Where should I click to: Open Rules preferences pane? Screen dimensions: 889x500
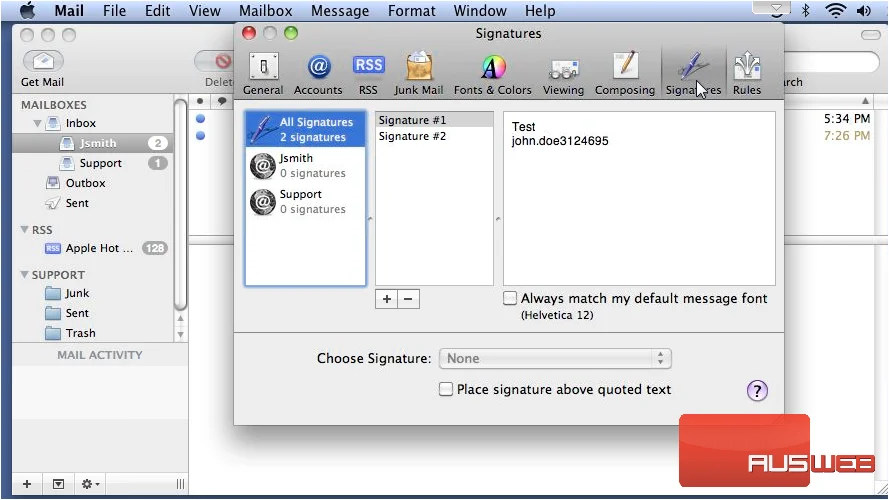(747, 74)
